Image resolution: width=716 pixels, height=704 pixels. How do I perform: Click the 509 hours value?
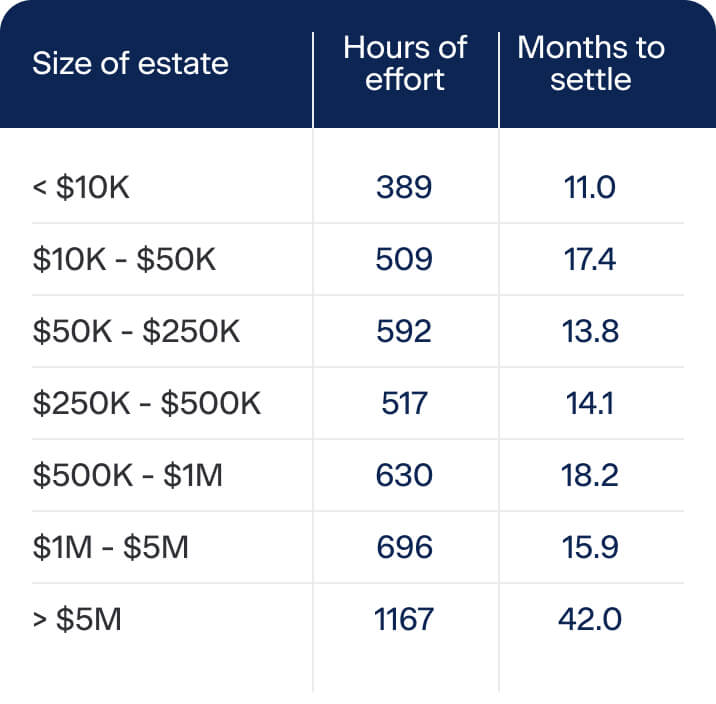click(x=404, y=259)
